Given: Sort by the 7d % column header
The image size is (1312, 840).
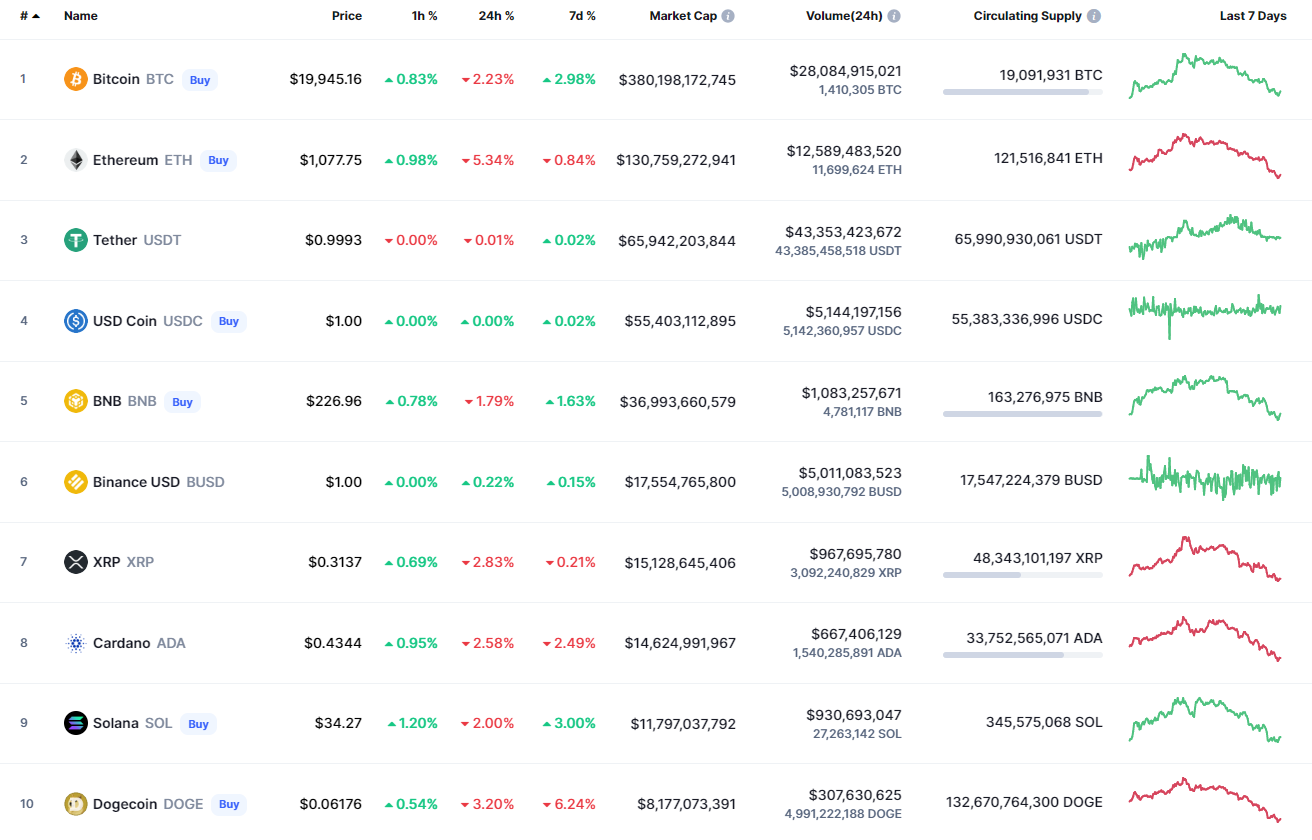Looking at the screenshot, I should (580, 16).
